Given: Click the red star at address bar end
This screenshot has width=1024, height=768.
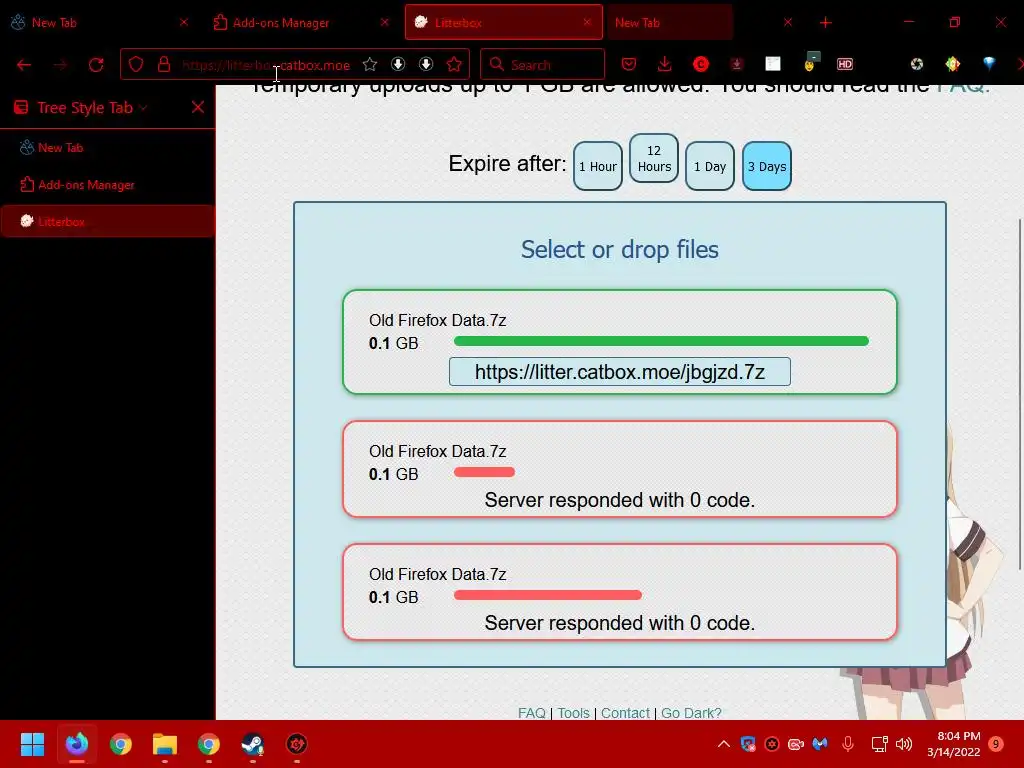Looking at the screenshot, I should click(x=454, y=64).
